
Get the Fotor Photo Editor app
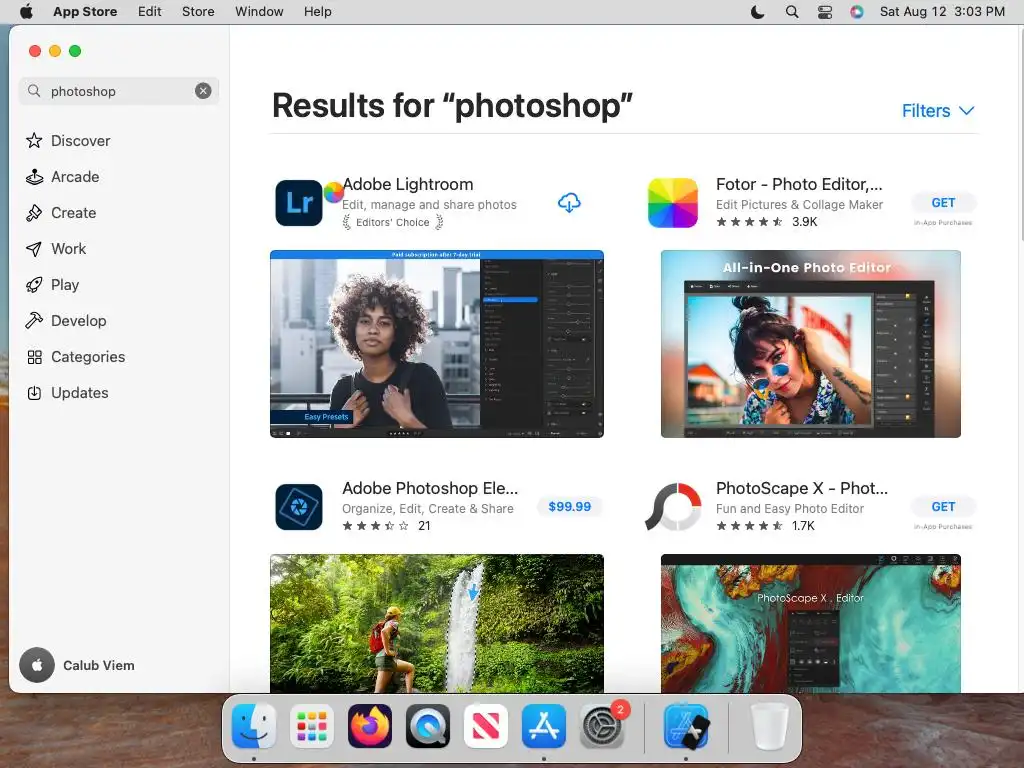click(943, 202)
